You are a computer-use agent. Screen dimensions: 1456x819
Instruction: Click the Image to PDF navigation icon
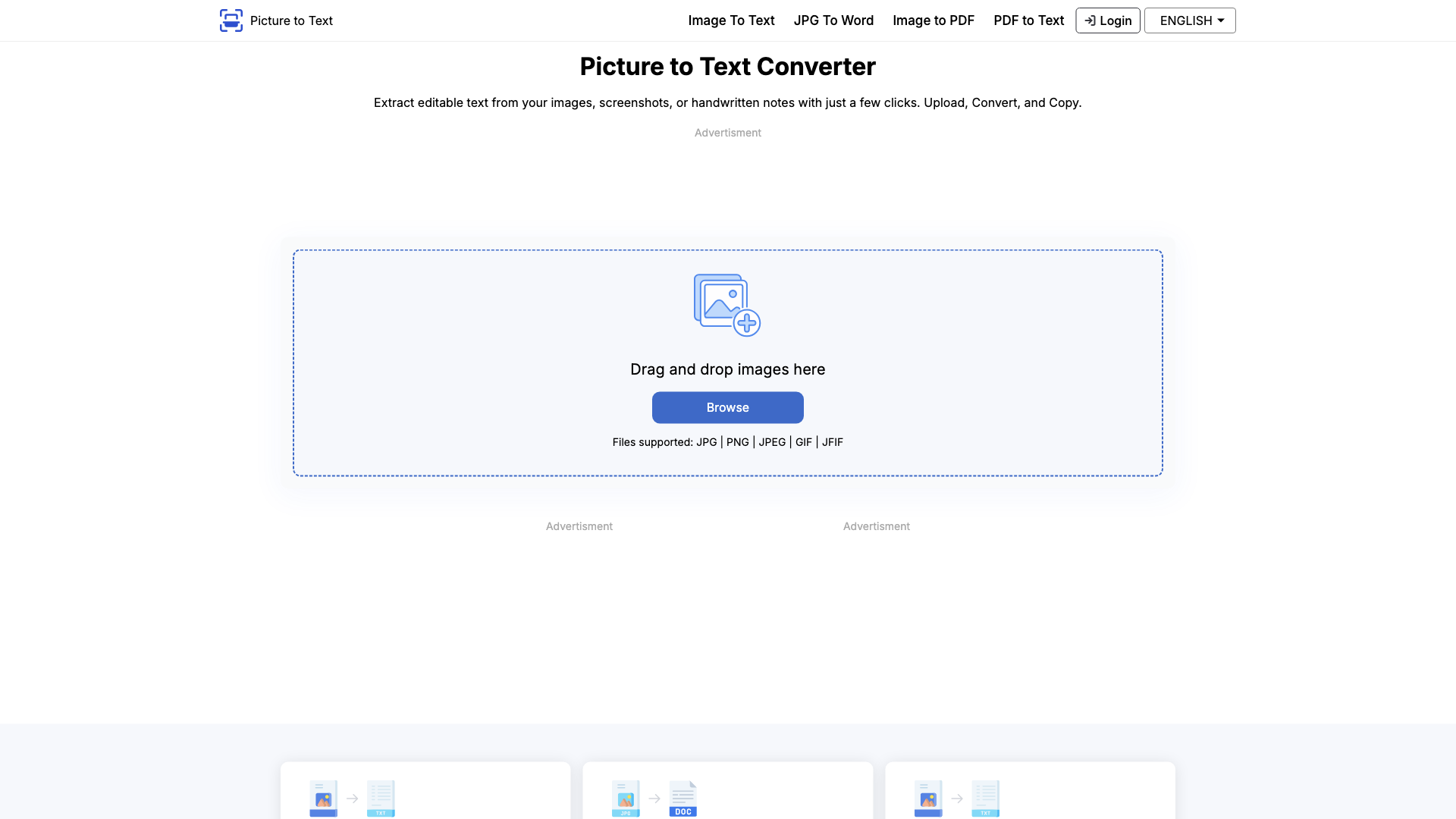coord(933,20)
